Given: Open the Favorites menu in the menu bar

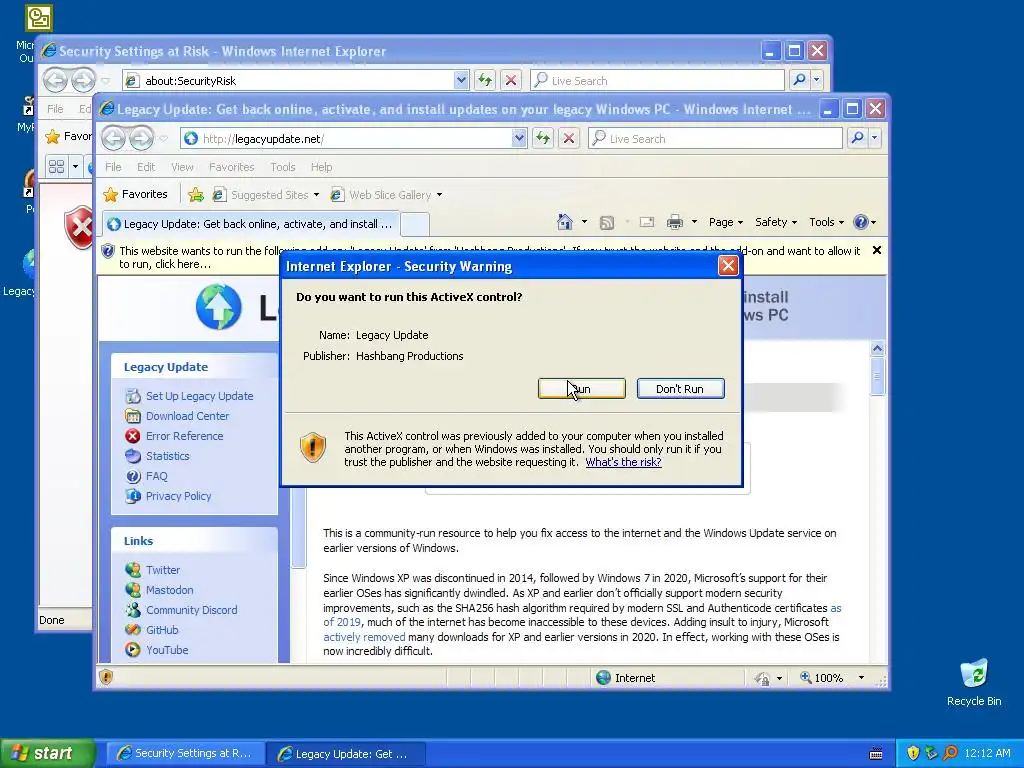Looking at the screenshot, I should (231, 167).
